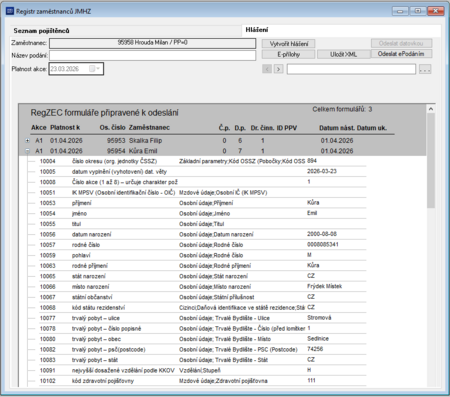Image resolution: width=450 pixels, height=397 pixels.
Task: Click the Vytvořit hlášení button
Action: click(289, 44)
